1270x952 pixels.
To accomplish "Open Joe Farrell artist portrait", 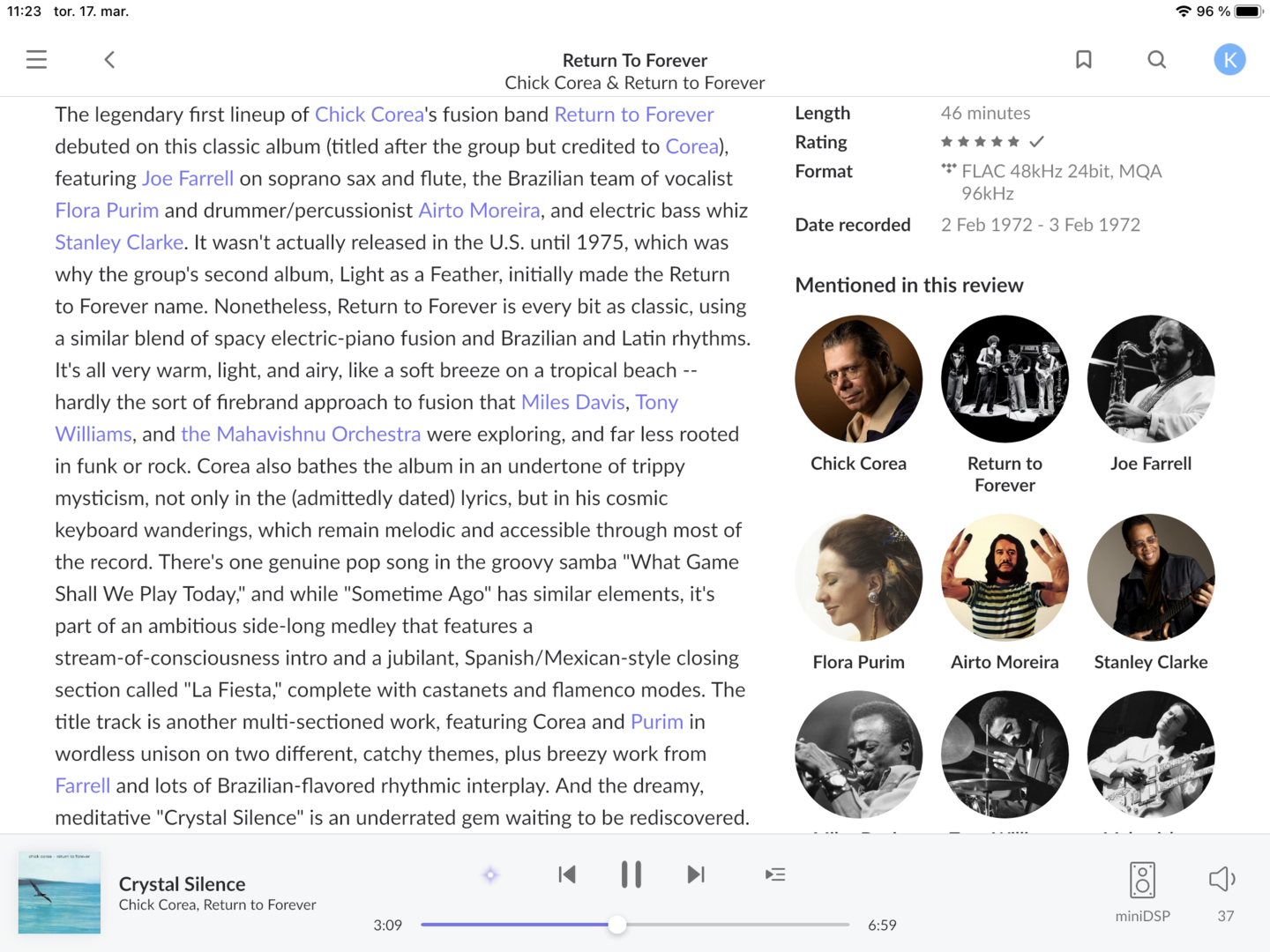I will click(1151, 379).
